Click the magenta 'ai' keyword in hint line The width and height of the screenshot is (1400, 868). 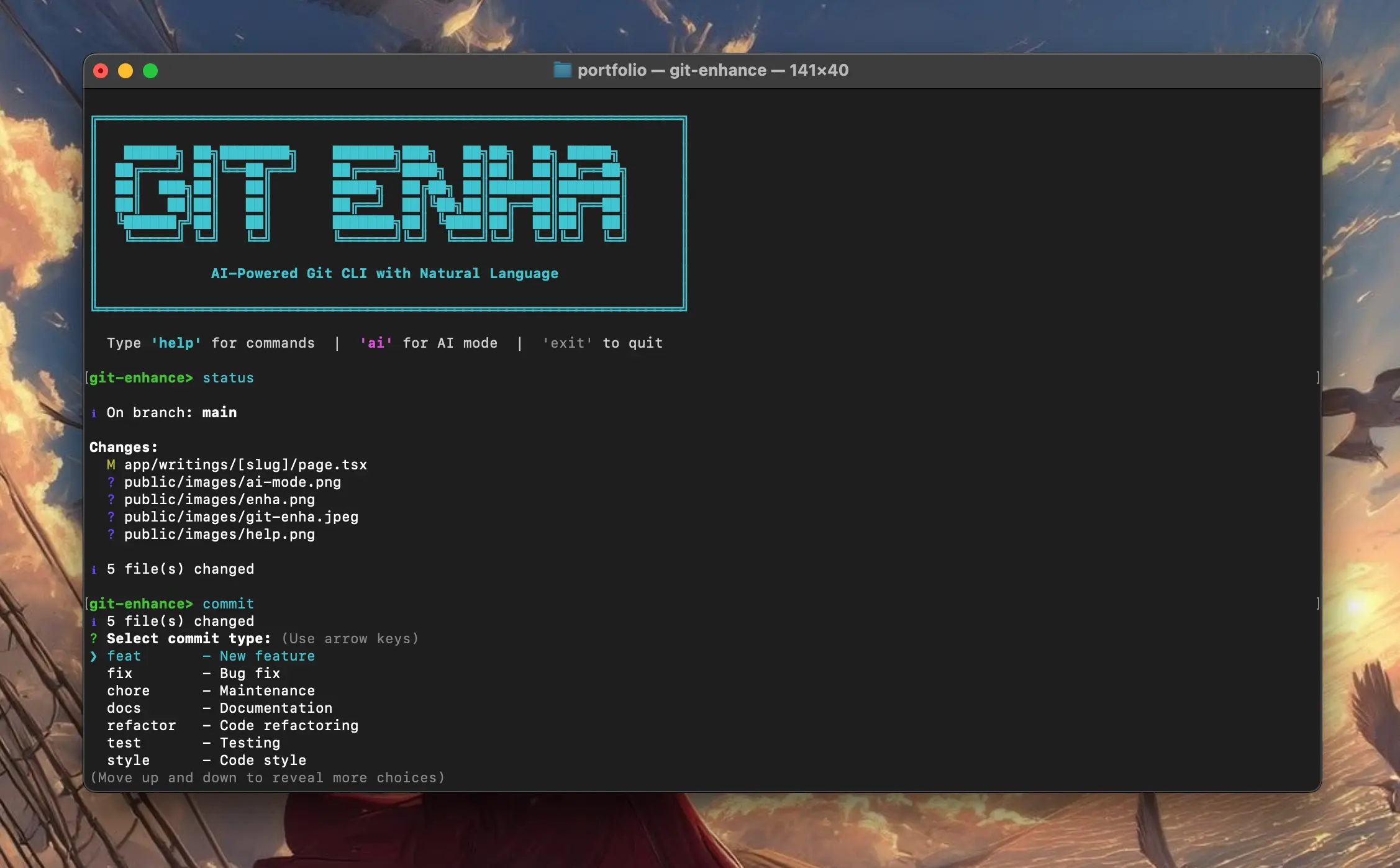[376, 343]
